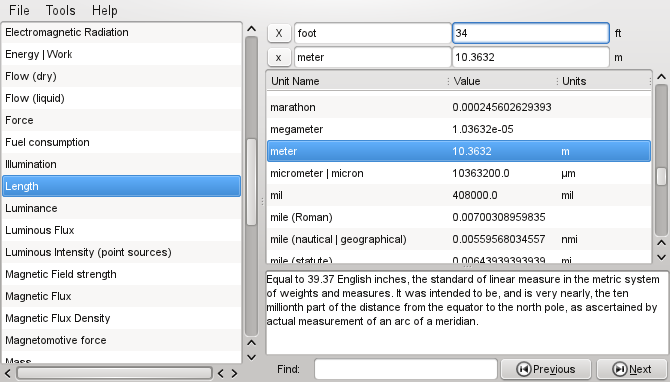Select Illumination category
The width and height of the screenshot is (670, 382).
click(x=121, y=164)
